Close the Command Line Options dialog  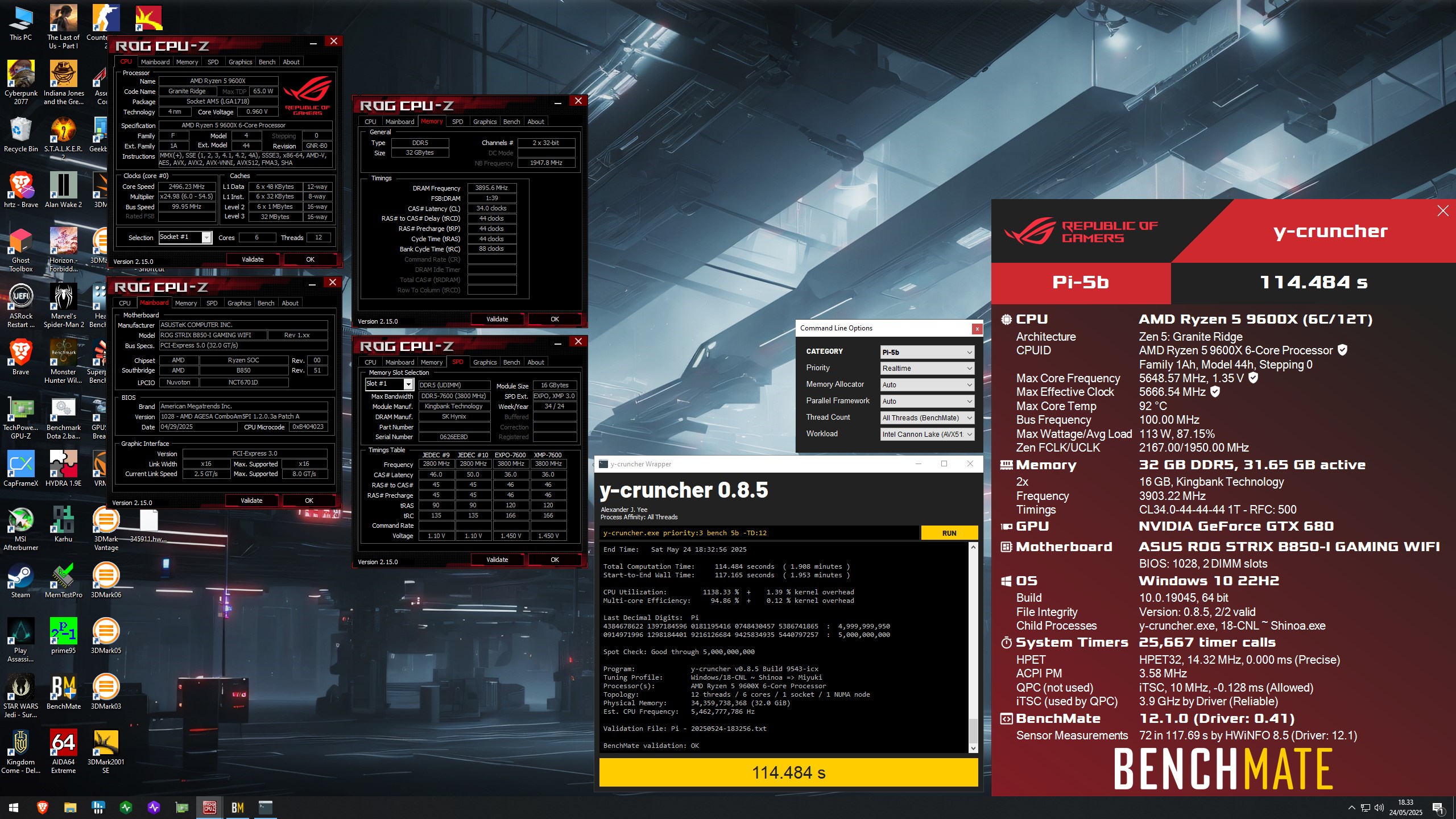977,328
